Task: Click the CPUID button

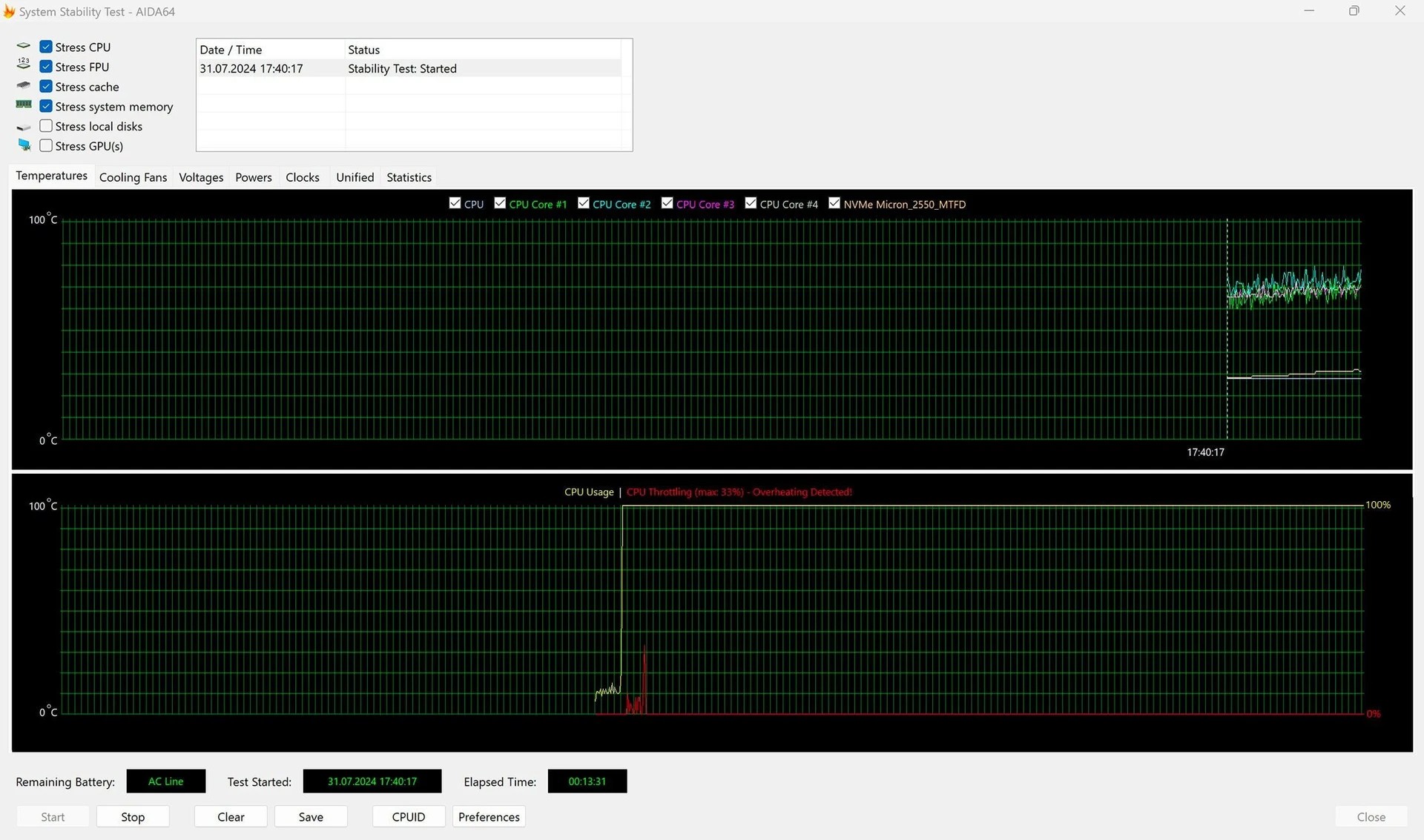Action: tap(408, 816)
